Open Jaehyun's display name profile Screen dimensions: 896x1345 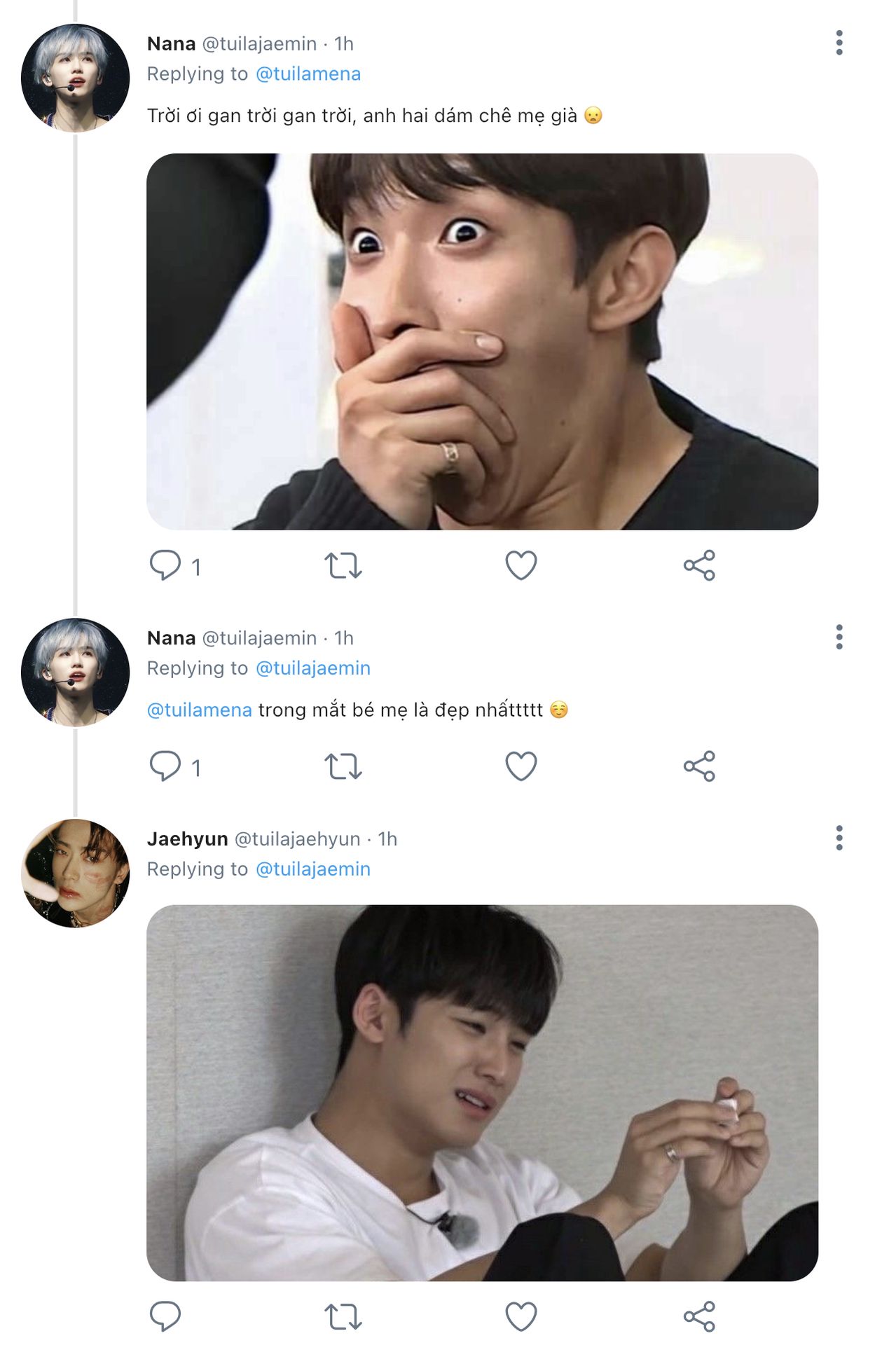tap(187, 839)
